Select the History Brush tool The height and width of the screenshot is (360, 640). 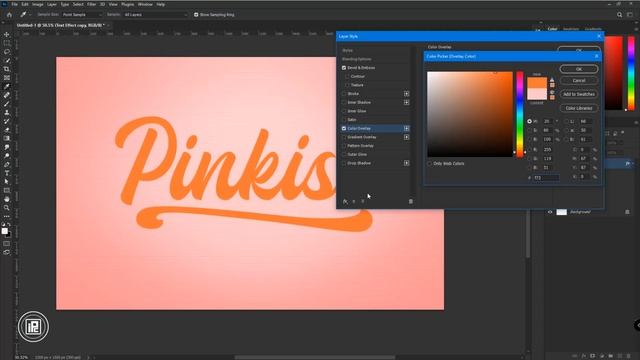pyautogui.click(x=7, y=121)
